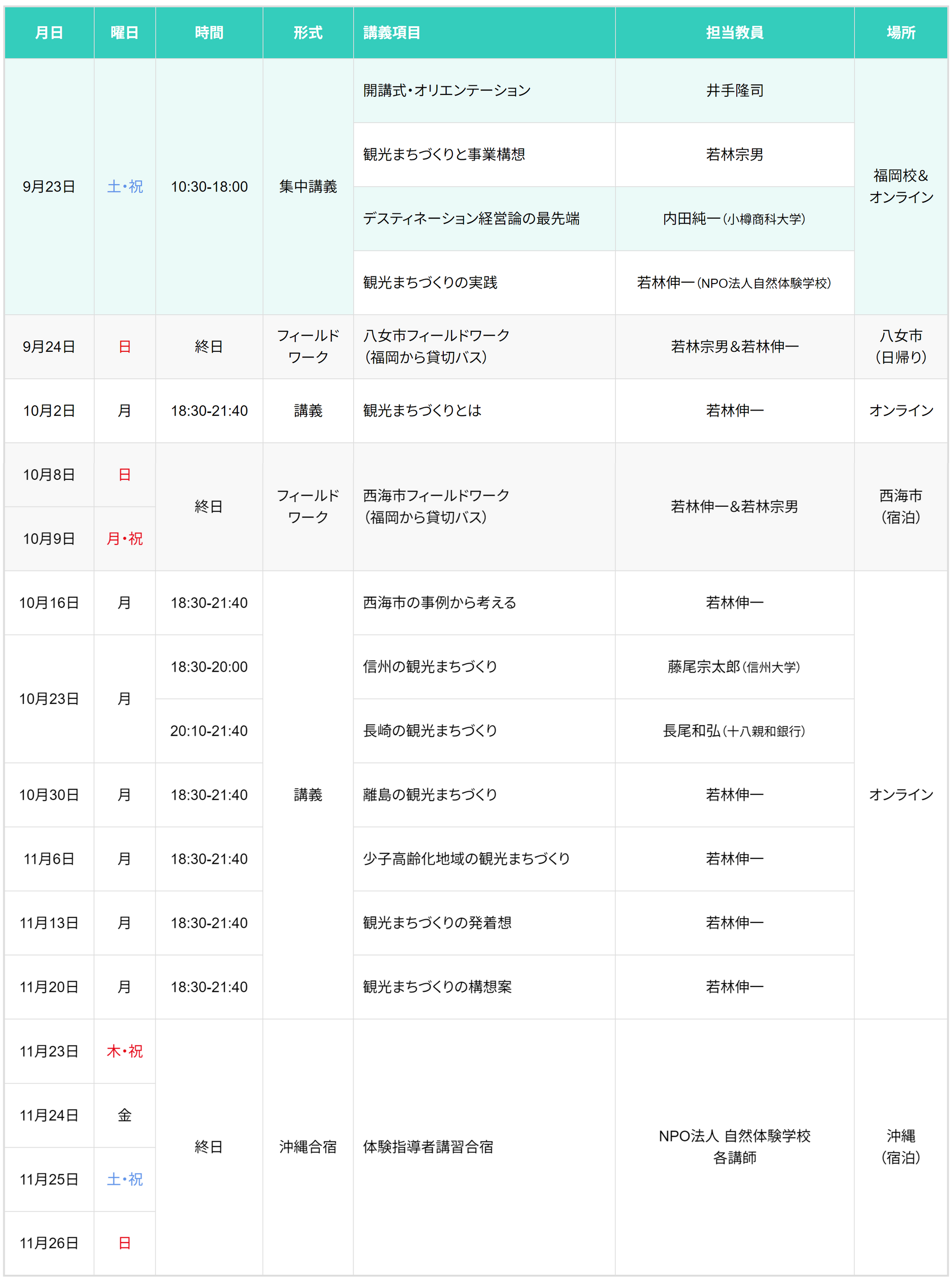The height and width of the screenshot is (1280, 952).
Task: Click instructor cell 藤尾宗太郎 (信州大学)
Action: tap(734, 667)
